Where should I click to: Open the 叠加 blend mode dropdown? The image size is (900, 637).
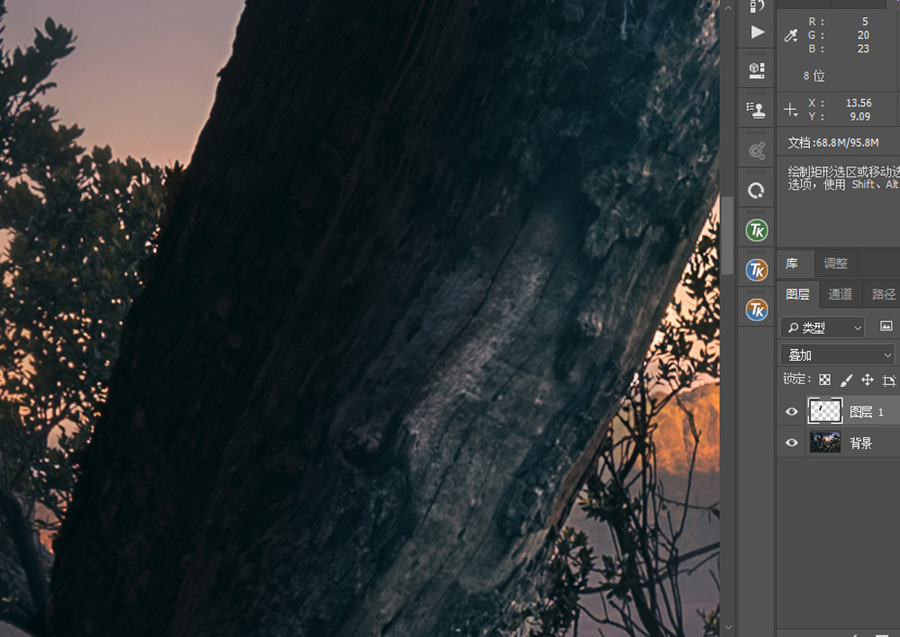pos(837,355)
